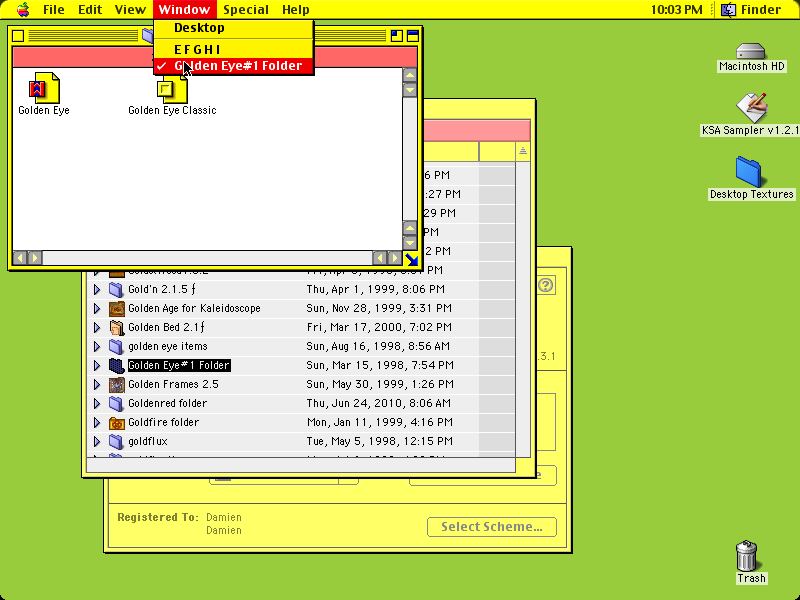The width and height of the screenshot is (800, 600).
Task: Open the Finder application menu
Action: (754, 9)
